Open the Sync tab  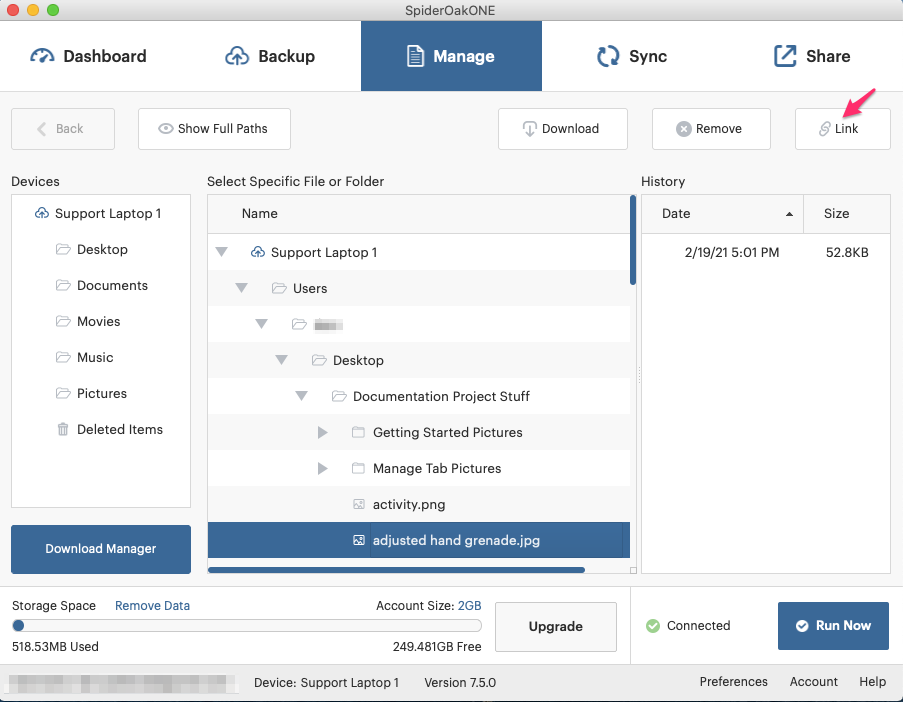(631, 56)
